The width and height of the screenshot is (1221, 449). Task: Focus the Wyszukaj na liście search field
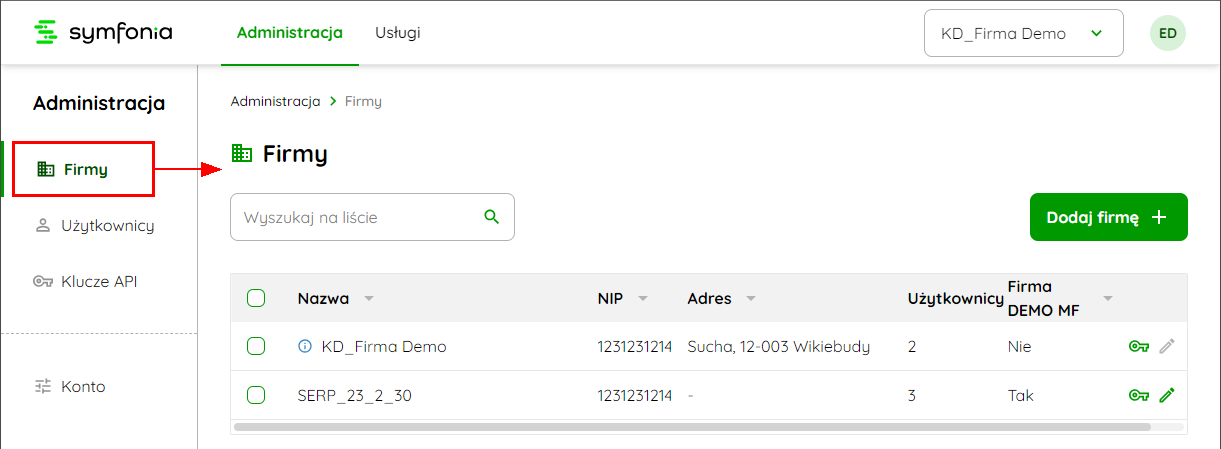click(x=372, y=217)
